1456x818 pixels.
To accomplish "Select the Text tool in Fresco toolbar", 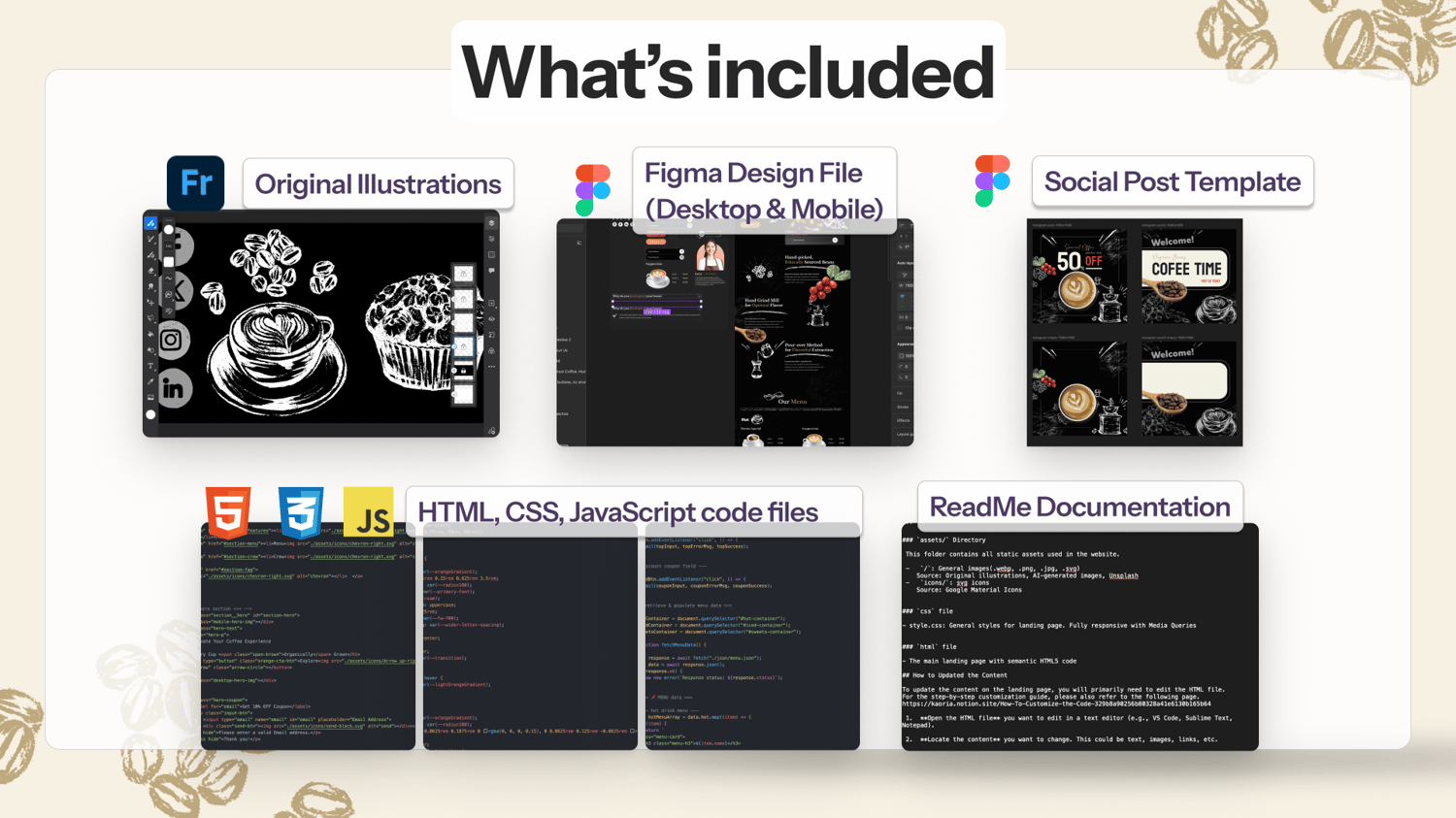I will (x=151, y=367).
